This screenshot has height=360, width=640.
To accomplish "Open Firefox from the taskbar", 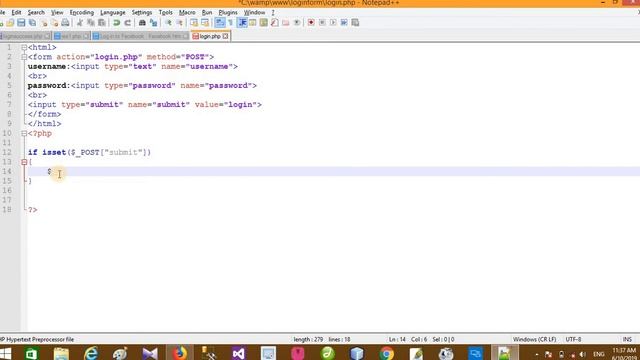I will 179,353.
